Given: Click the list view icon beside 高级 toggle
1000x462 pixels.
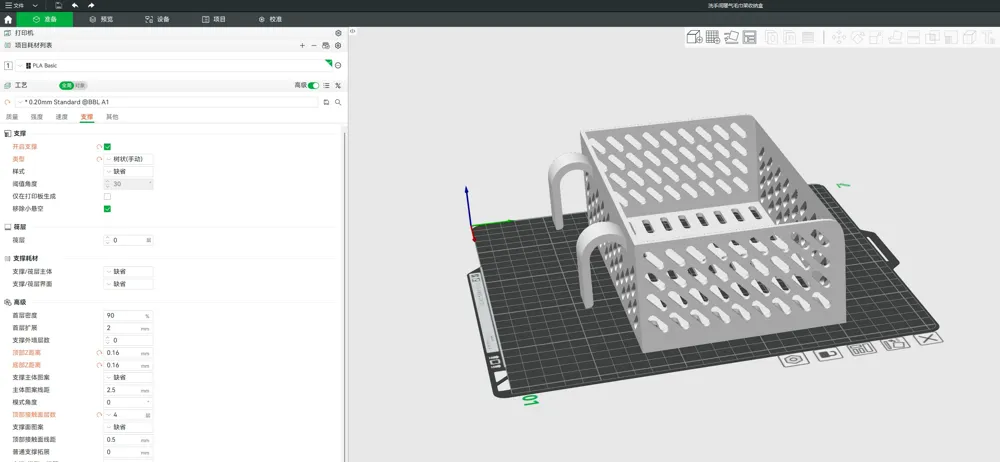Looking at the screenshot, I should click(x=327, y=86).
